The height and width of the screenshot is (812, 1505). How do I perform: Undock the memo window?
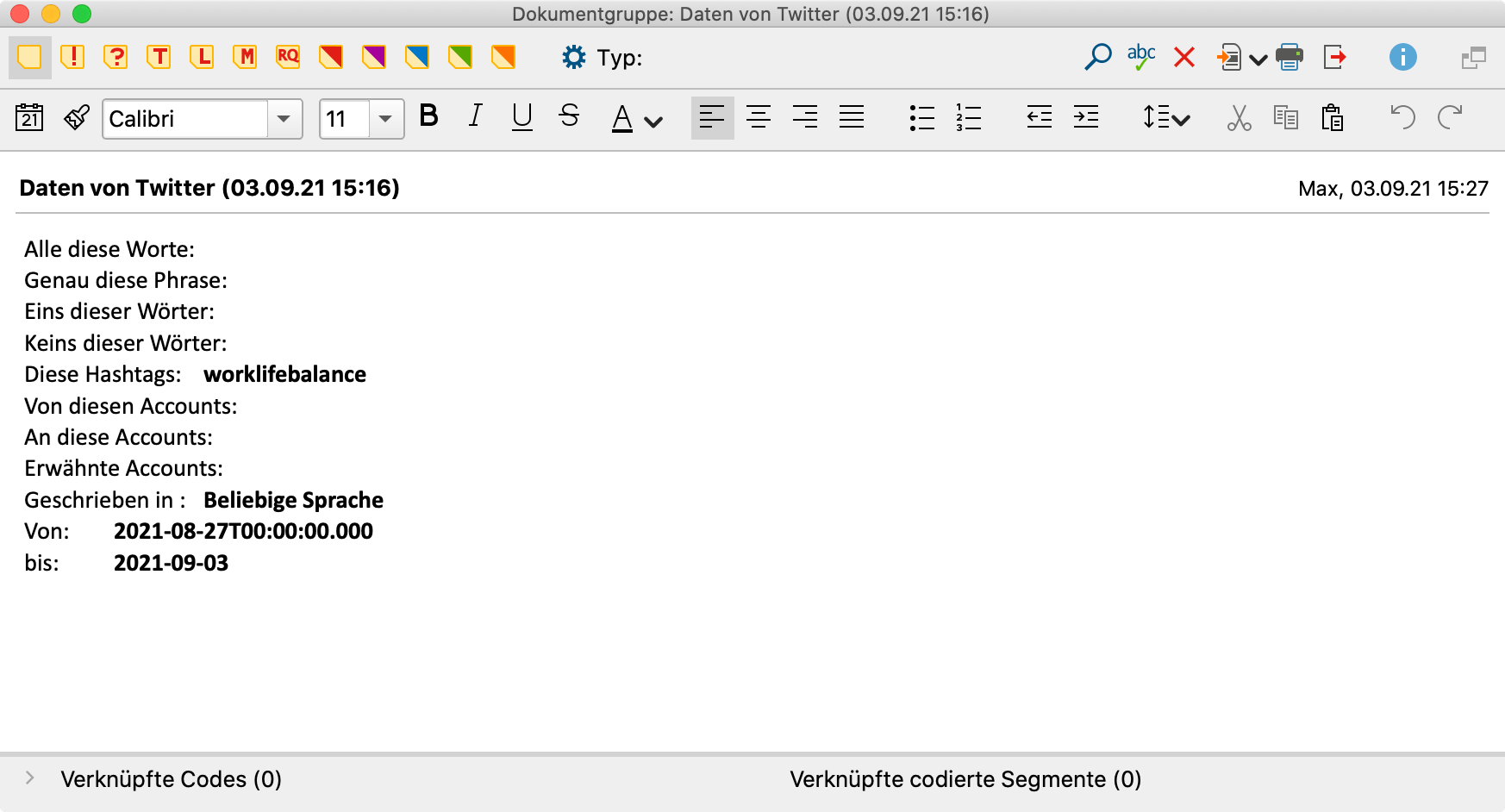tap(1474, 58)
